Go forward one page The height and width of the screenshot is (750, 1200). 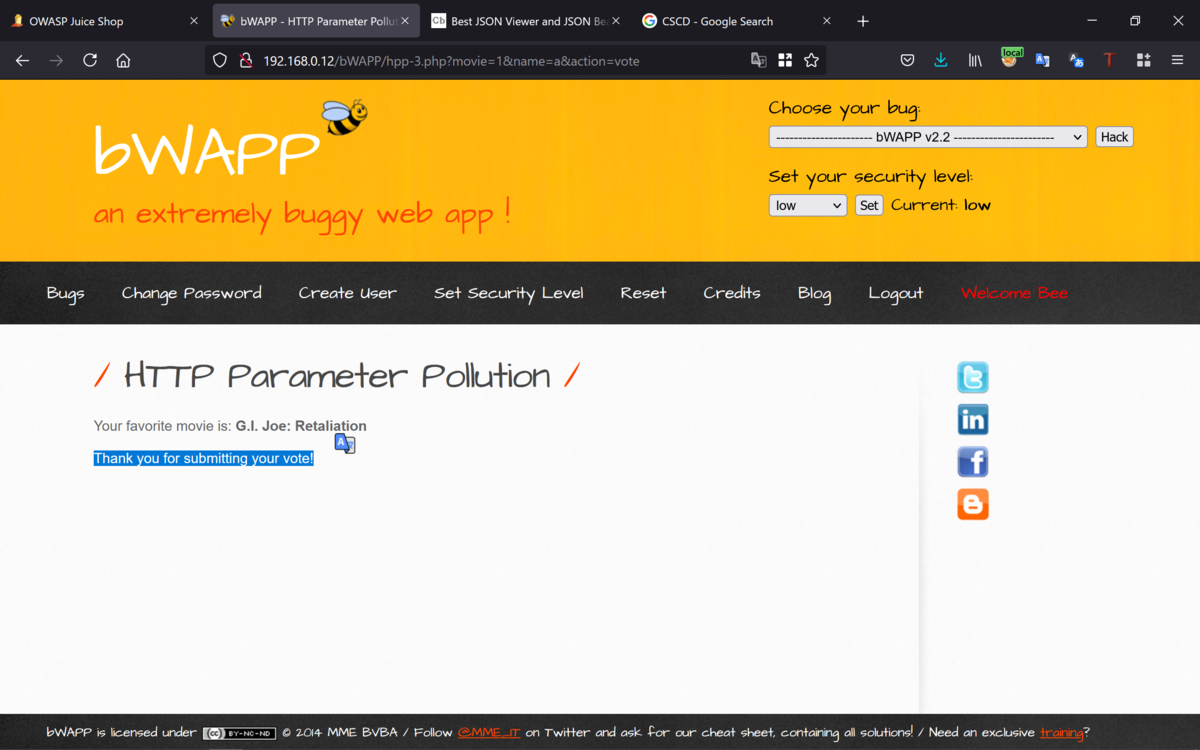56,61
